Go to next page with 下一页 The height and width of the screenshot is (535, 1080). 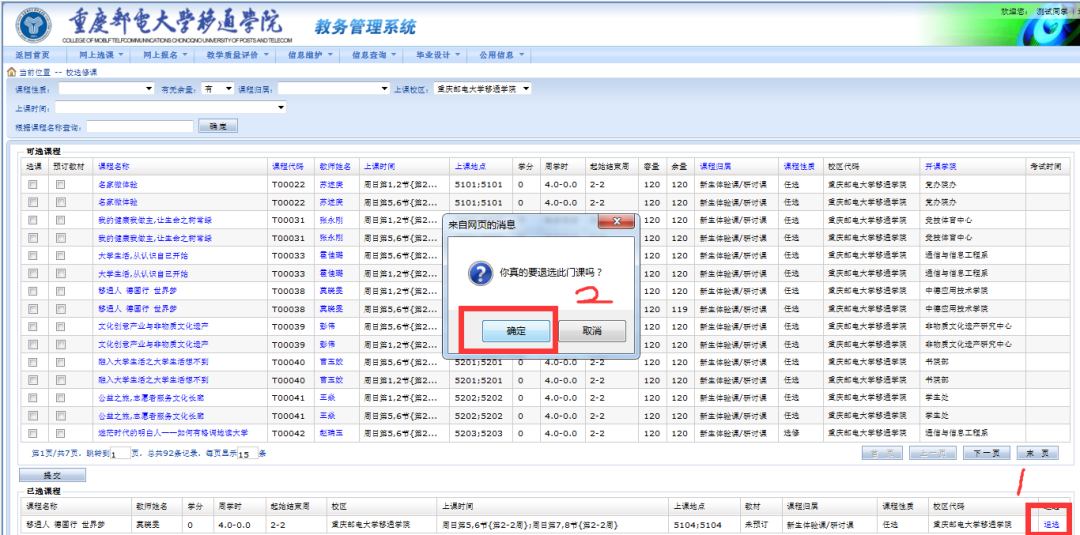pyautogui.click(x=985, y=453)
